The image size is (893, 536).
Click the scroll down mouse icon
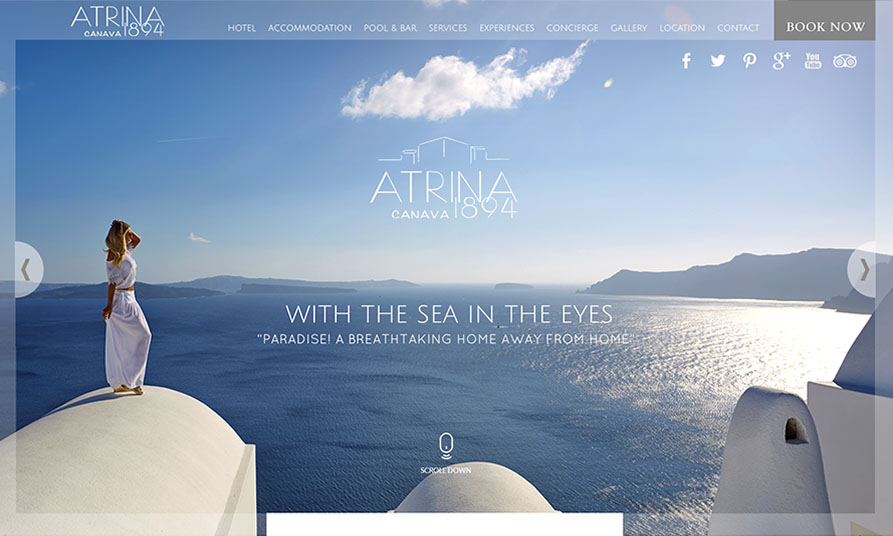tap(446, 446)
